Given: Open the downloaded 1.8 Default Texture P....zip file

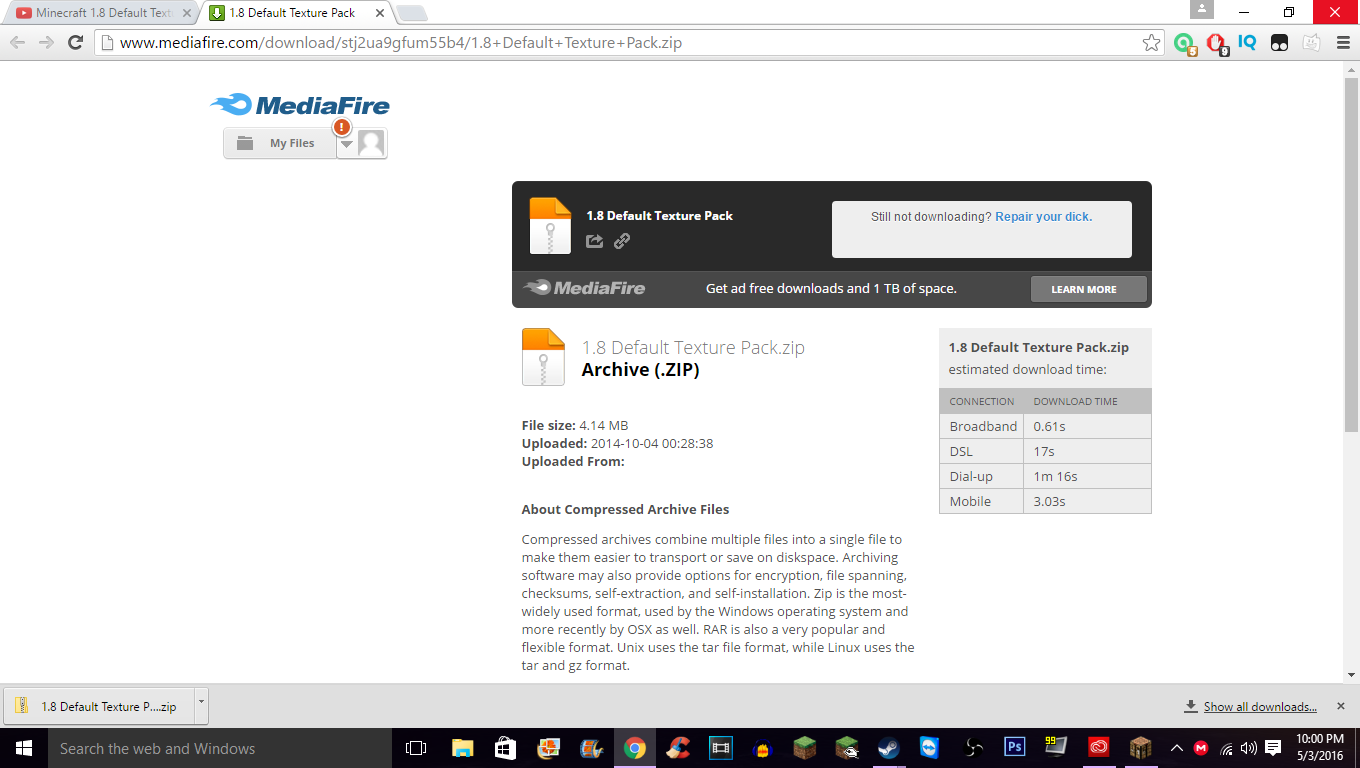Looking at the screenshot, I should click(x=100, y=706).
